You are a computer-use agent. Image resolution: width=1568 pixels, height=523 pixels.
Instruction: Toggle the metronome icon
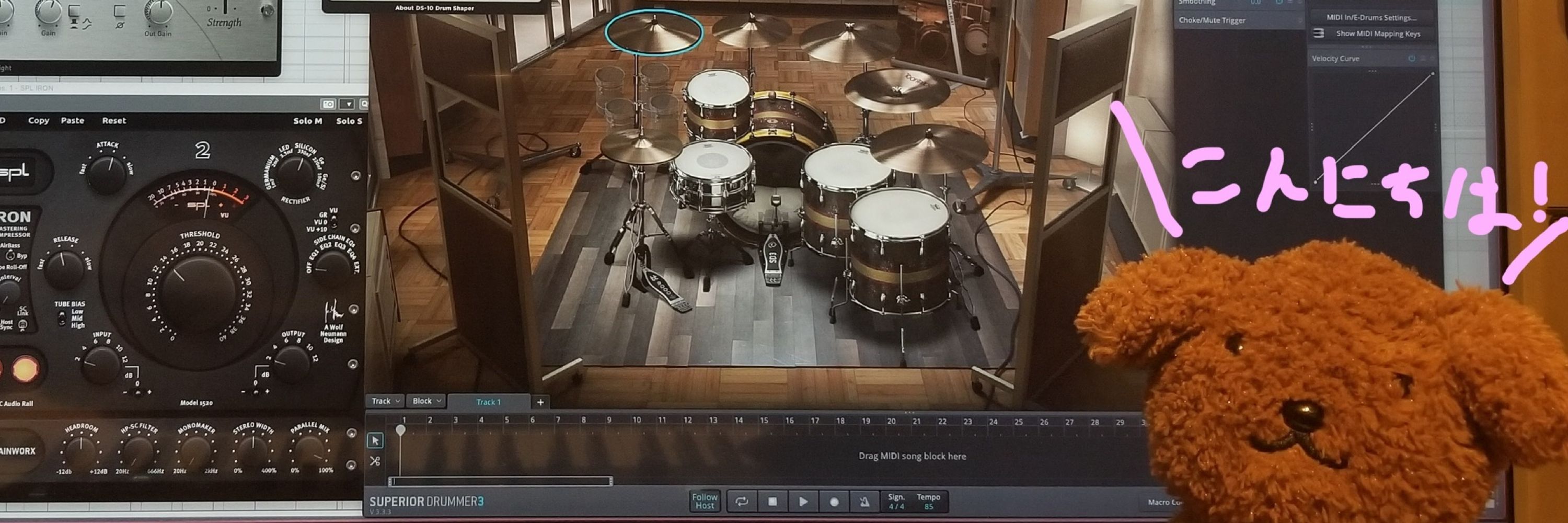click(x=864, y=502)
